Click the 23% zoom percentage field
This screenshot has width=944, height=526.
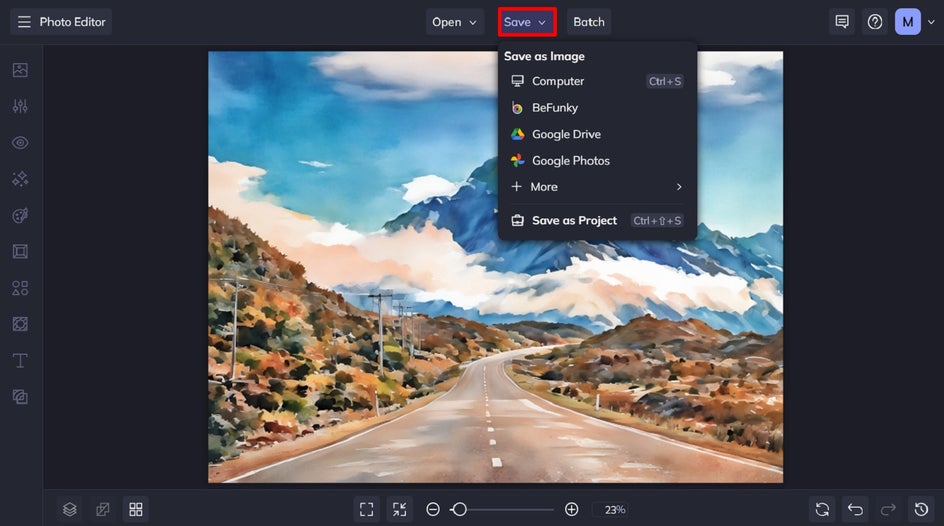[x=615, y=510]
